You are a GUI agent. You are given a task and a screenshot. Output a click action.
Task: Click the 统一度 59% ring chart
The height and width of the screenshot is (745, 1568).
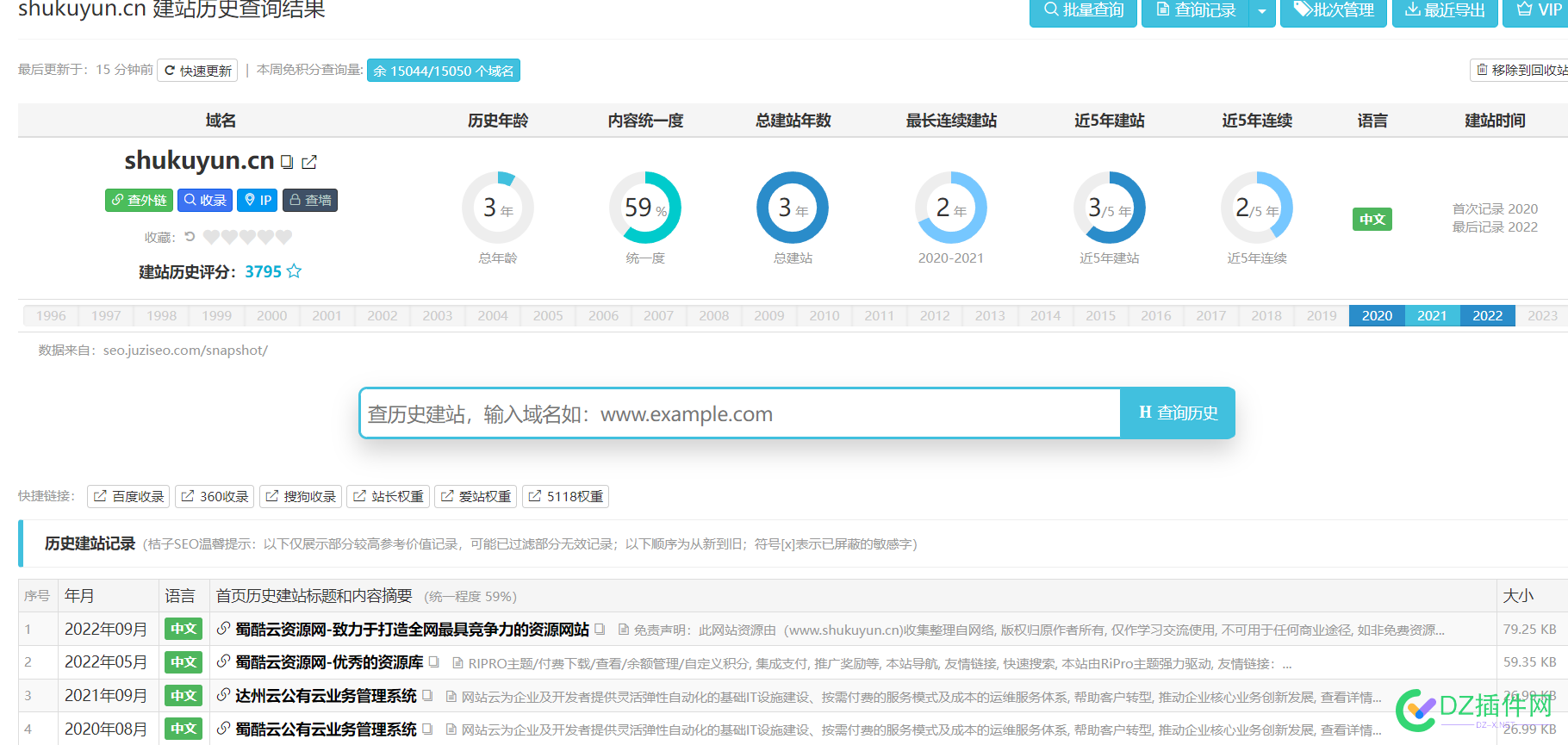pos(645,208)
